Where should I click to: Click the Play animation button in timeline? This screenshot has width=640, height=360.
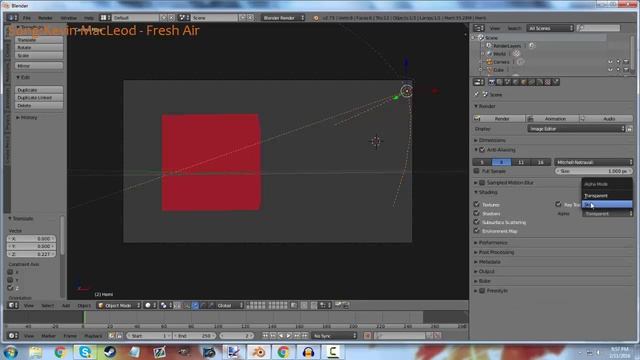(x=289, y=336)
